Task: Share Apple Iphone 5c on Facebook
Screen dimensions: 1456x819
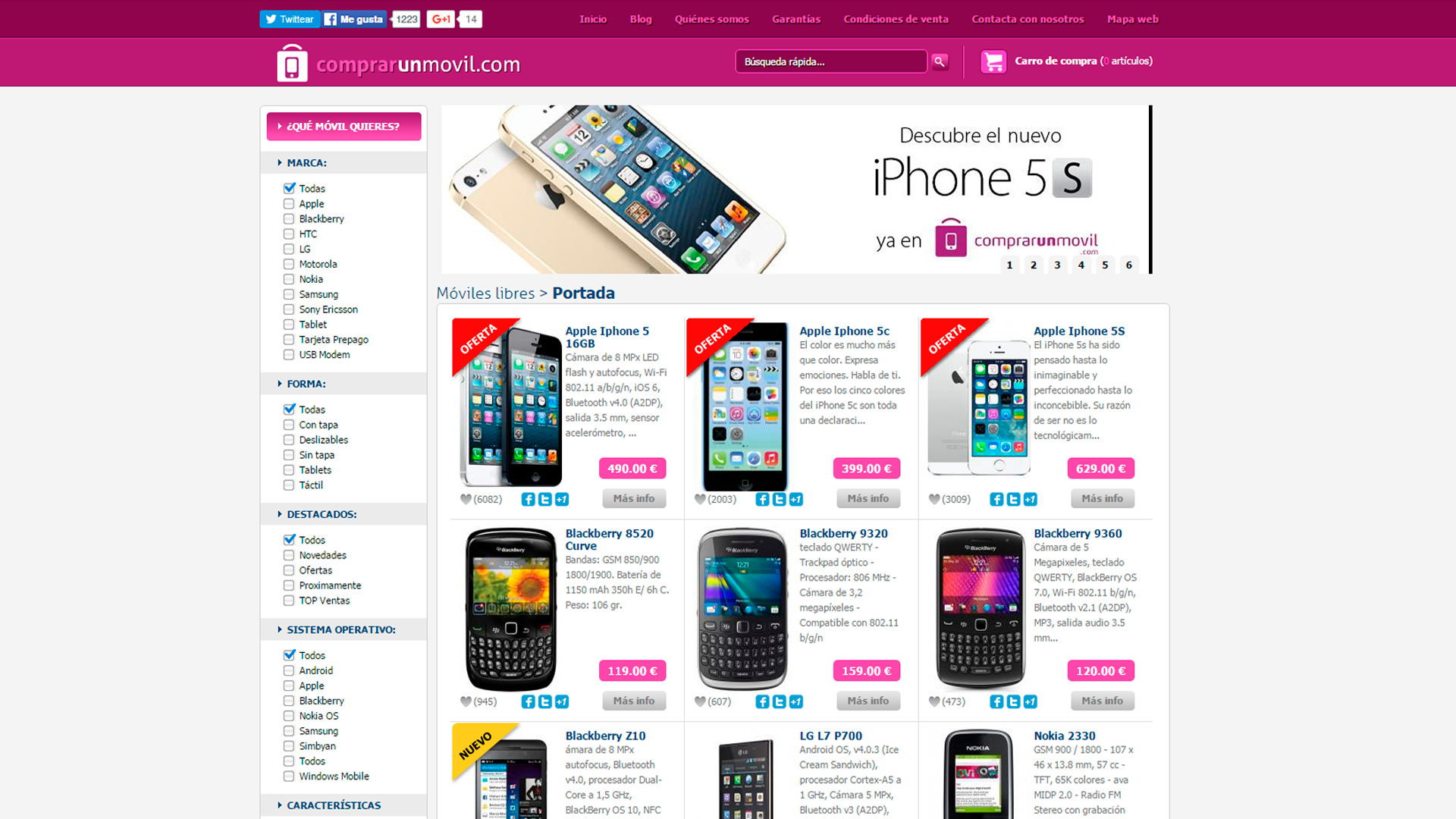Action: tap(762, 499)
